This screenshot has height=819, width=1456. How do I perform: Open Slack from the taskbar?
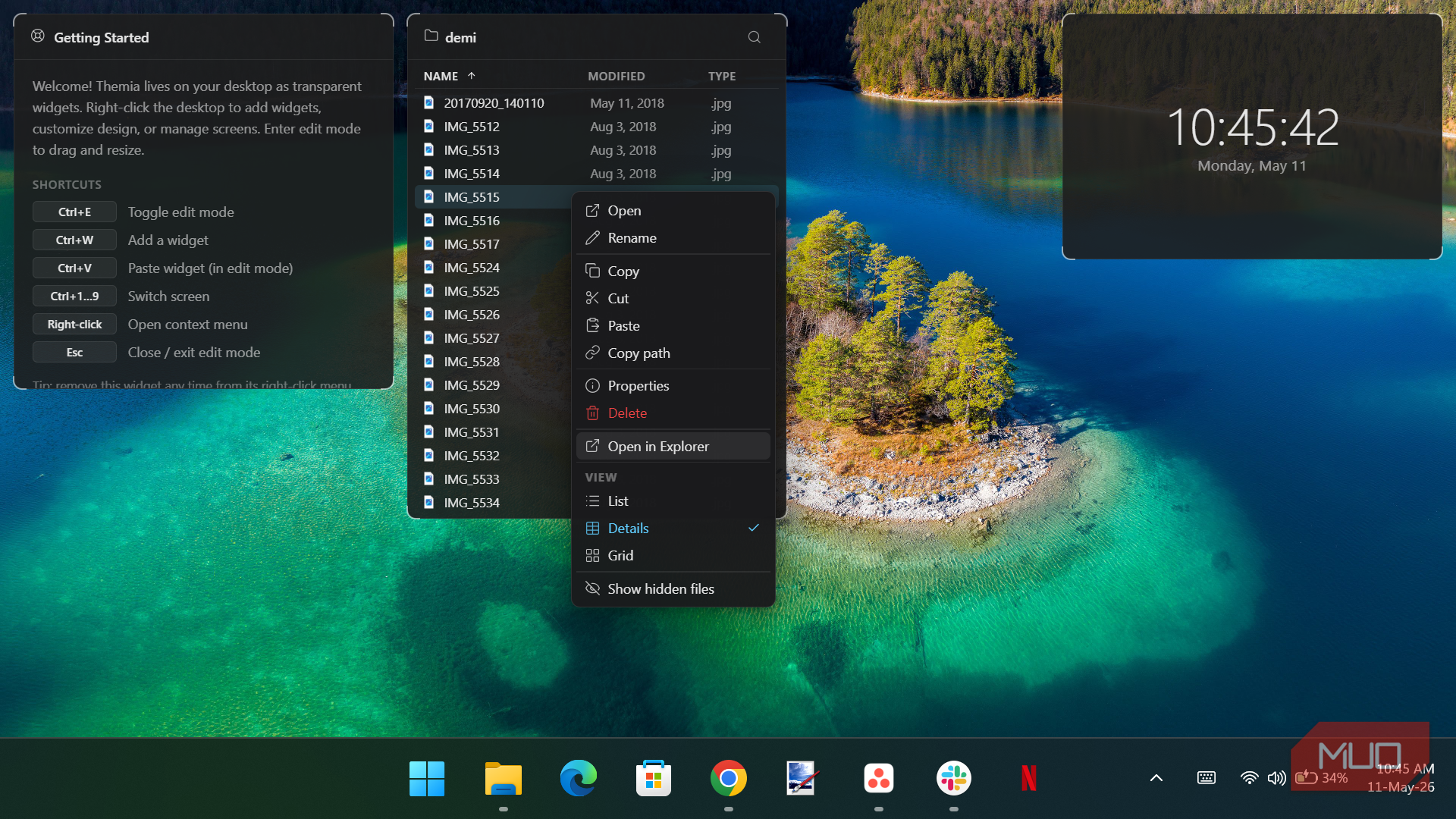pyautogui.click(x=954, y=779)
